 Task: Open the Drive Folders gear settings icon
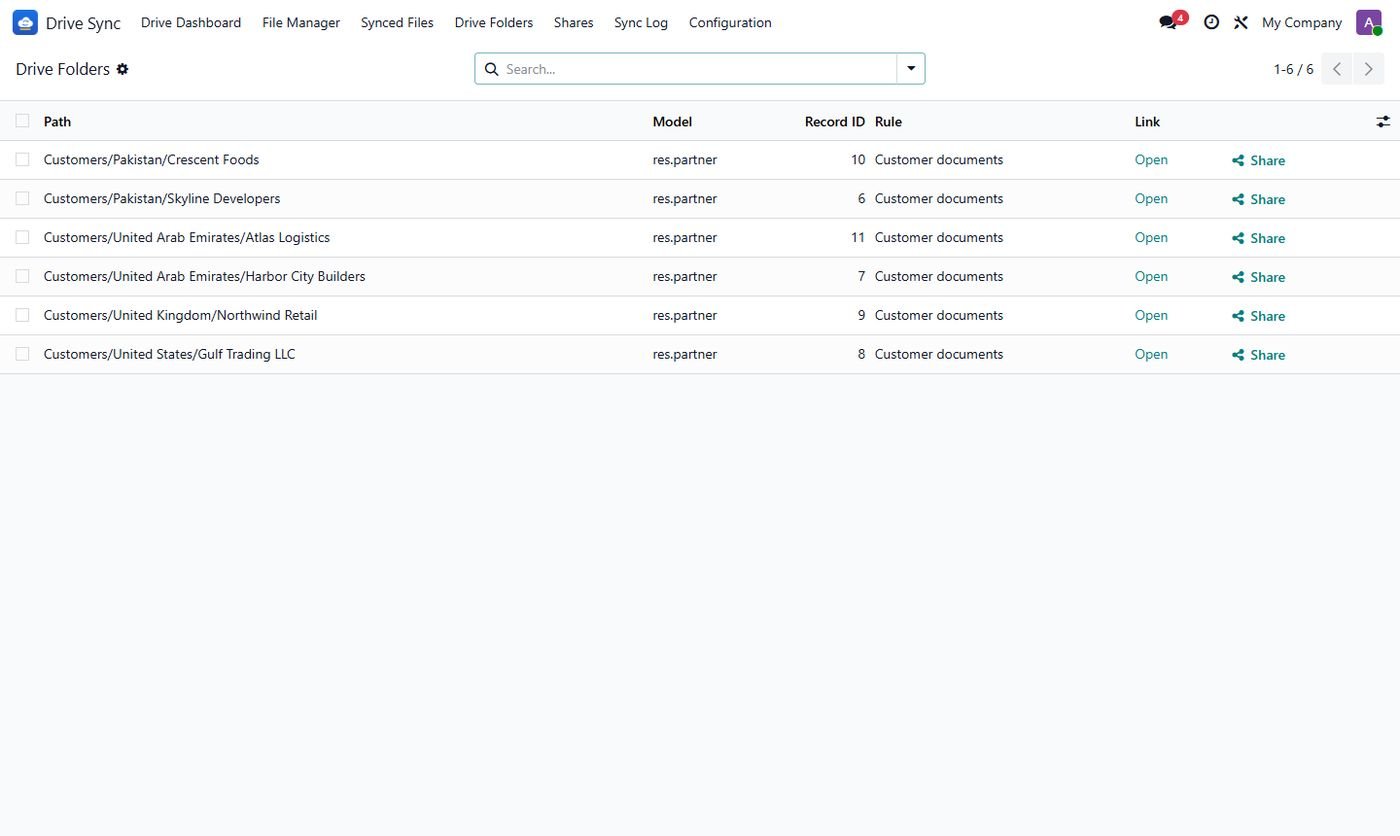(x=123, y=69)
